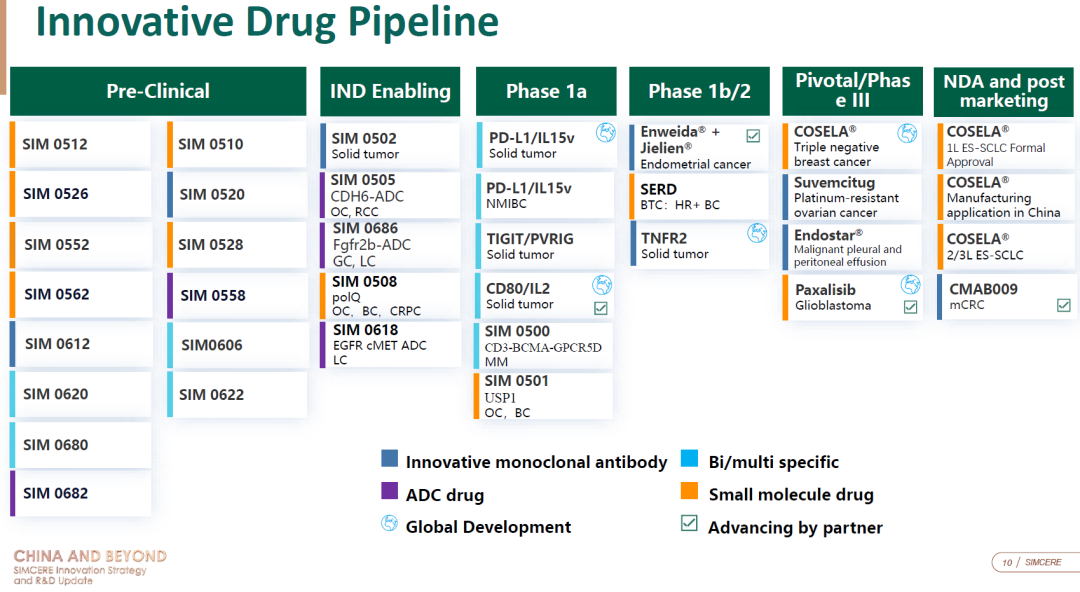Click the orange Small molecule drug swatch
This screenshot has height=592, width=1080.
[x=689, y=491]
